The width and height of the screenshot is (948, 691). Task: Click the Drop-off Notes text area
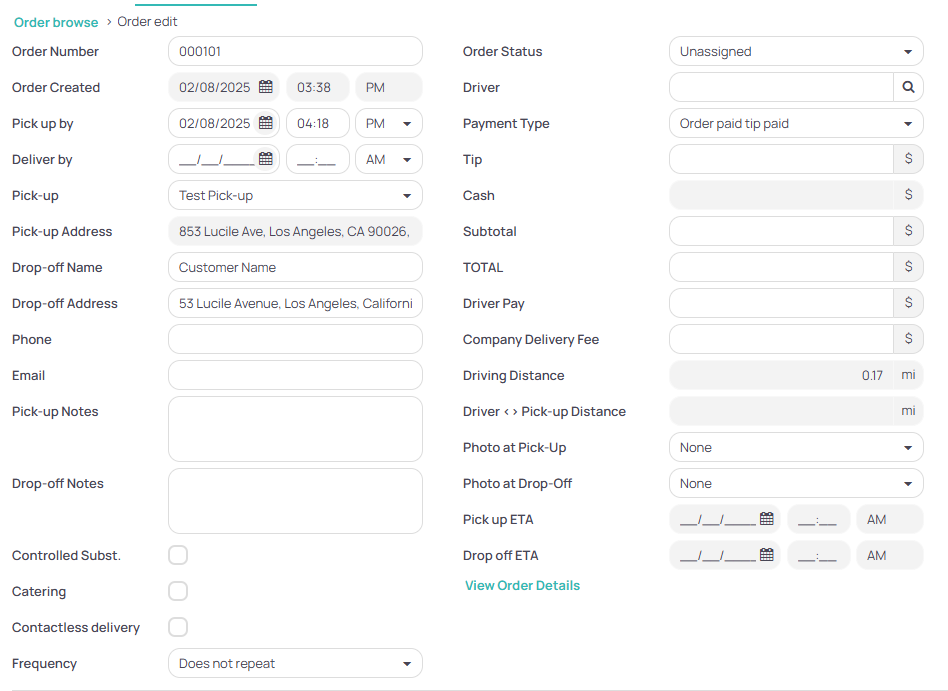click(295, 501)
